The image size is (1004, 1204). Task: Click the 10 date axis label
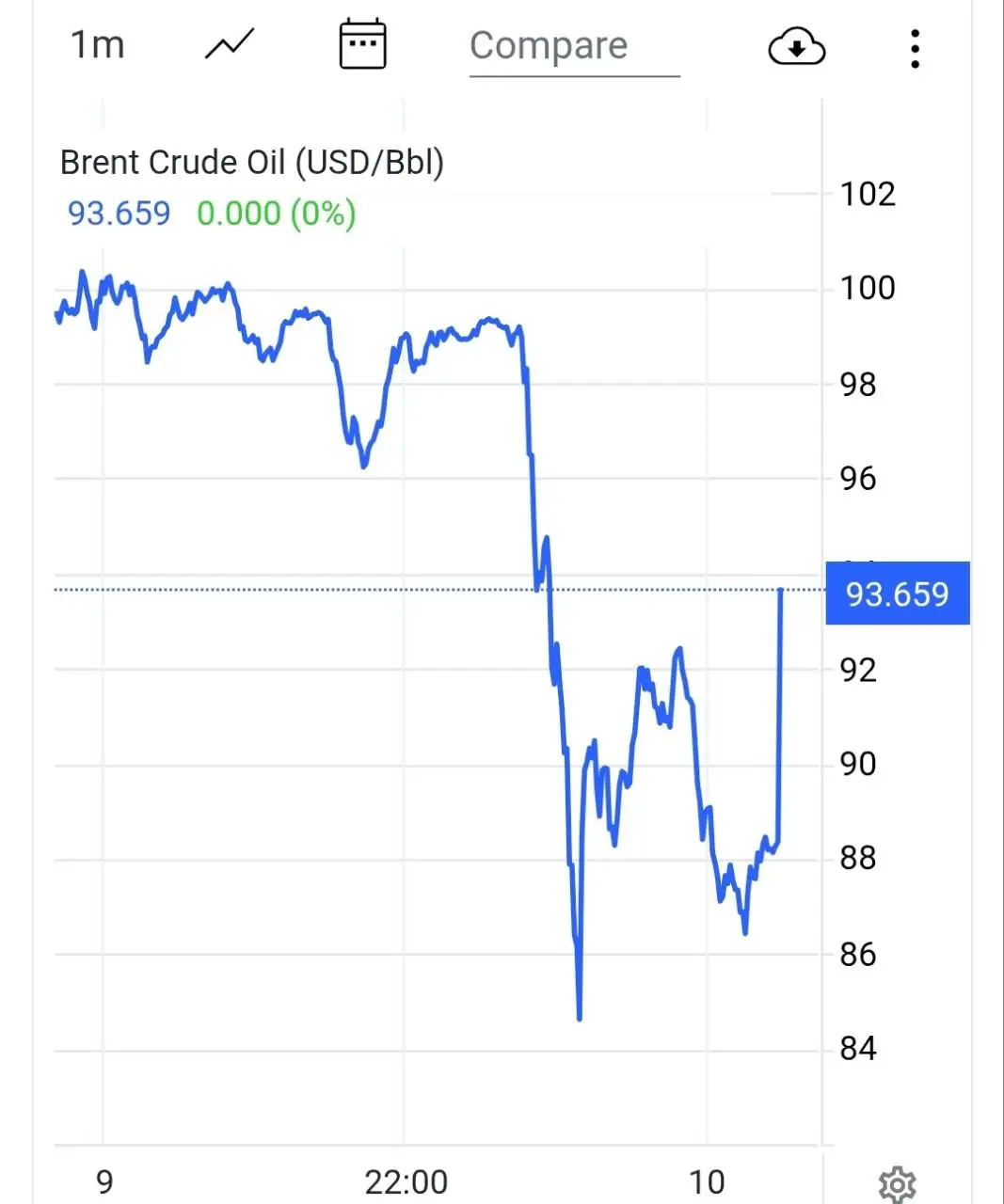pos(707,1181)
